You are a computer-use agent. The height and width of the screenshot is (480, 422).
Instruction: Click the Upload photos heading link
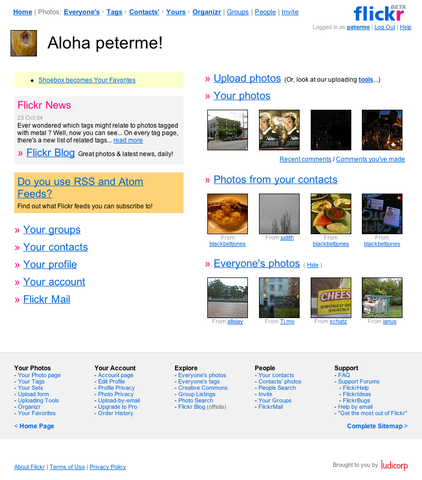pyautogui.click(x=247, y=78)
